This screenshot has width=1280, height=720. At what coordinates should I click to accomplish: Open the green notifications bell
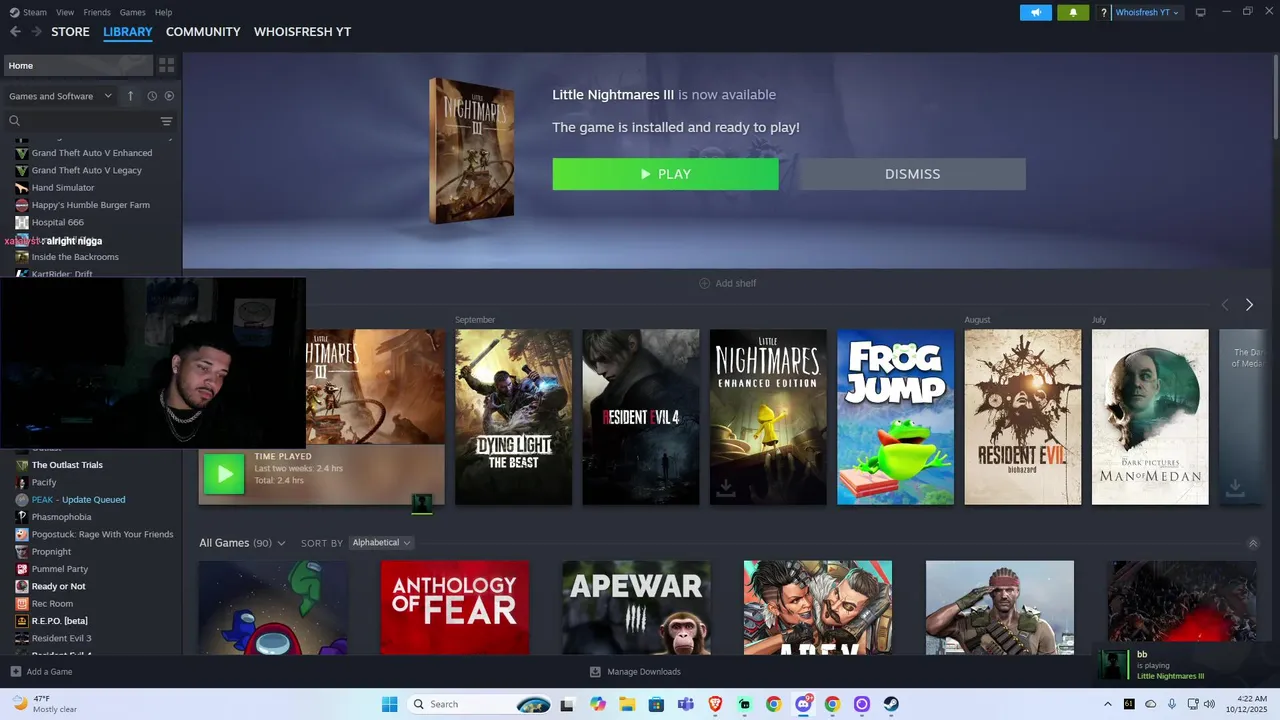[1073, 12]
